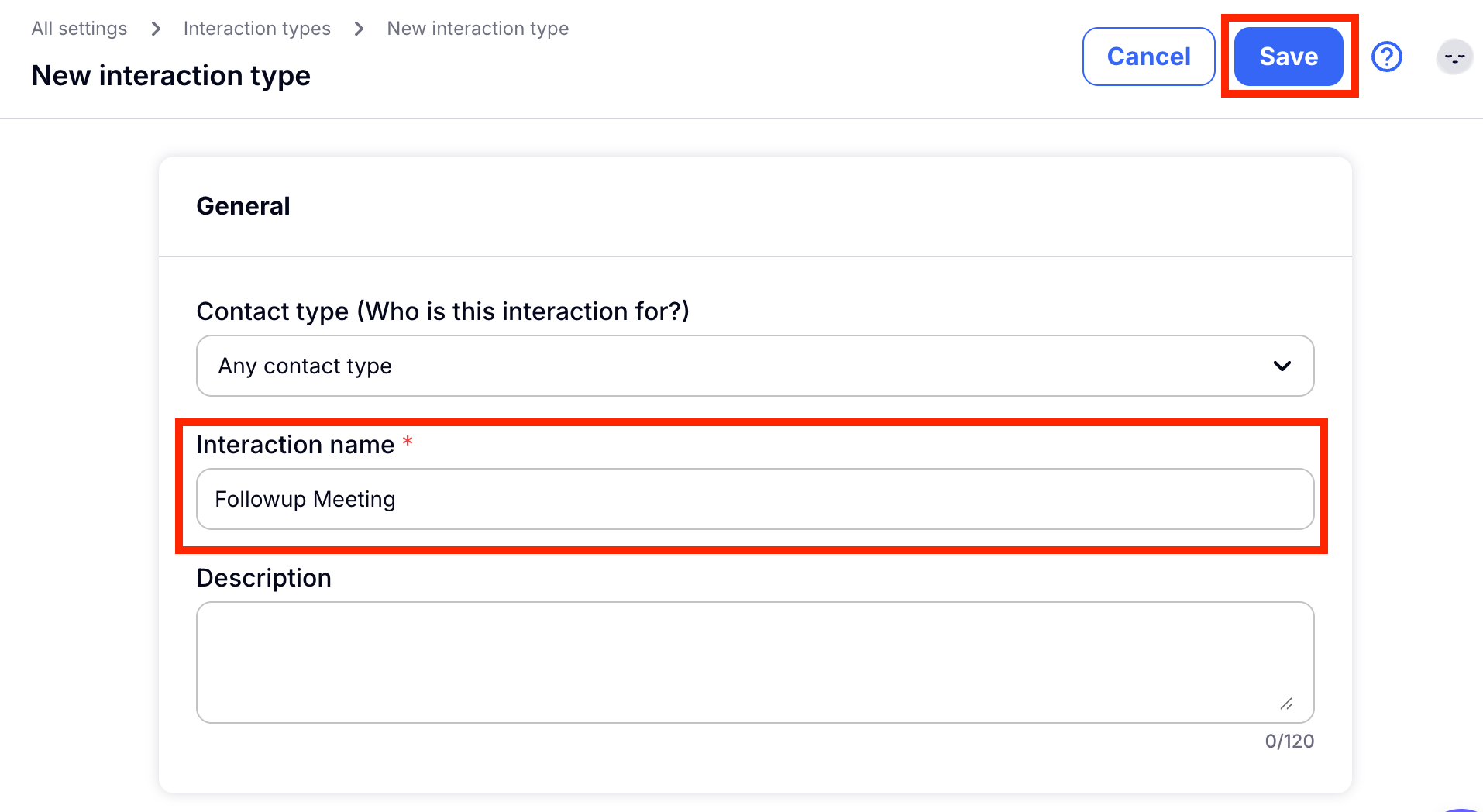Open the Any contact type dropdown
The width and height of the screenshot is (1483, 812).
[754, 366]
